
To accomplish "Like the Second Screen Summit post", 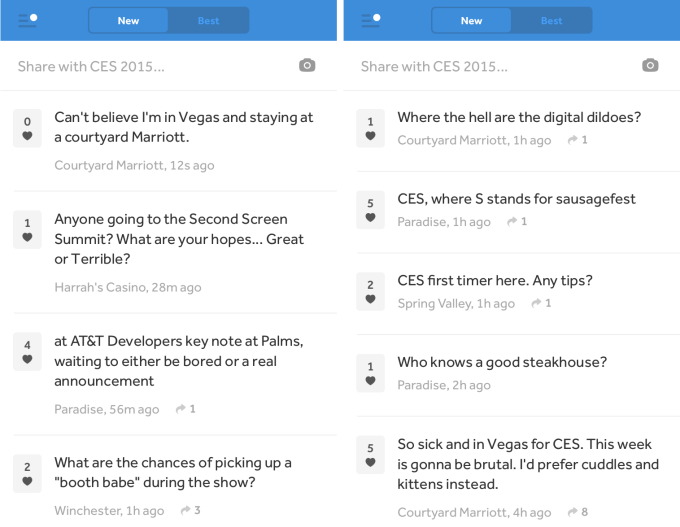I will pos(27,238).
